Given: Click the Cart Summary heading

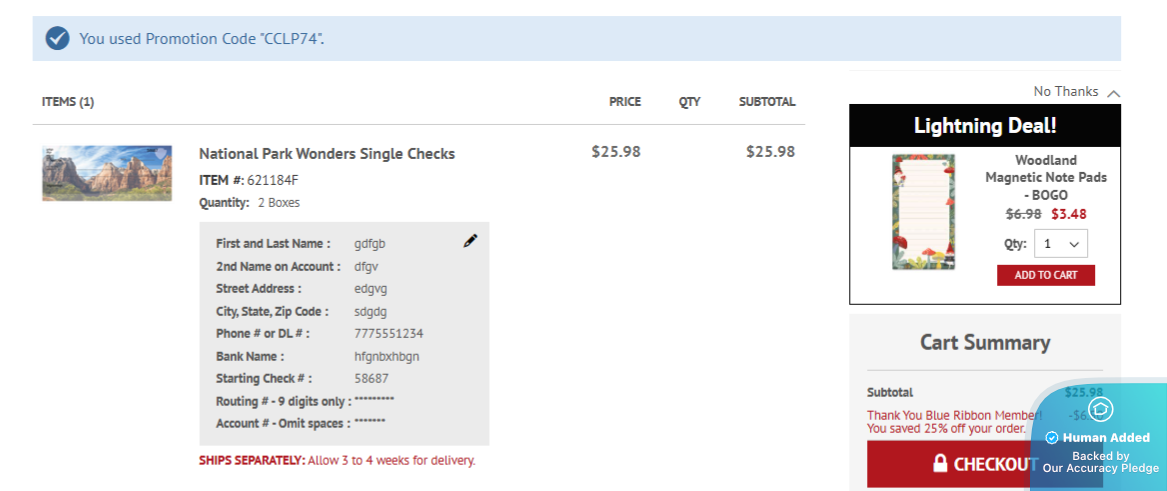Looking at the screenshot, I should (984, 343).
